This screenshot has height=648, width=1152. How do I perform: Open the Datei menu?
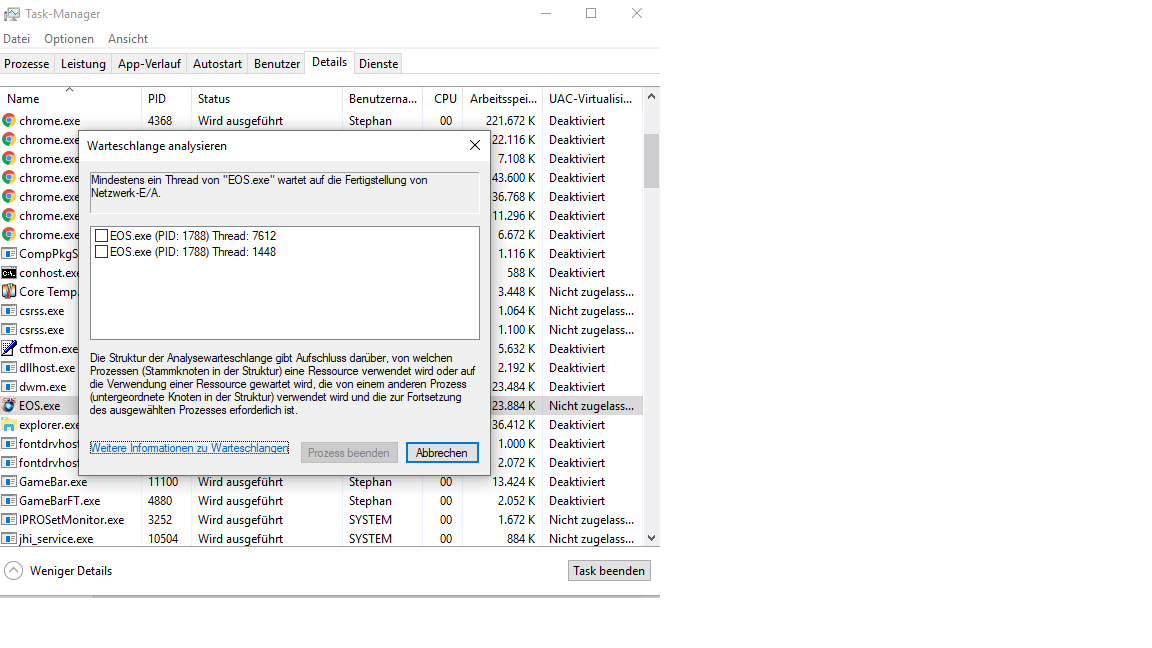tap(16, 39)
